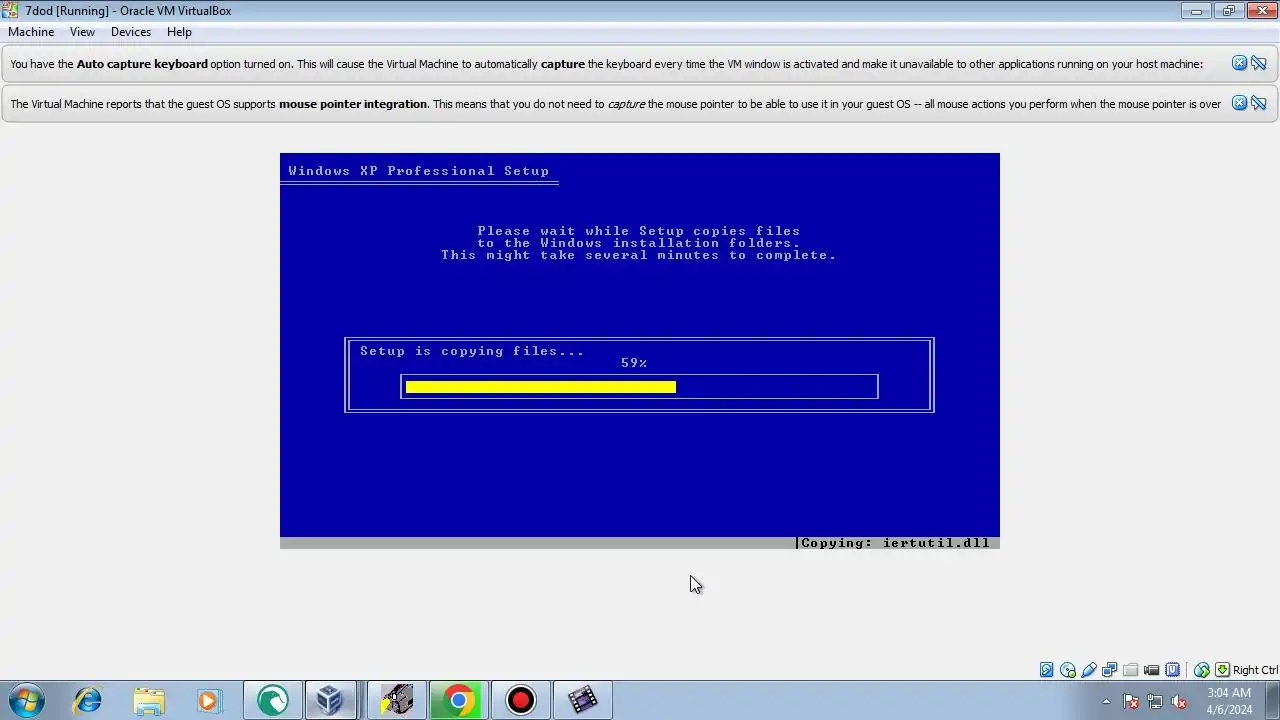1280x720 pixels.
Task: Dismiss the Auto capture keyboard notification
Action: [x=1239, y=63]
